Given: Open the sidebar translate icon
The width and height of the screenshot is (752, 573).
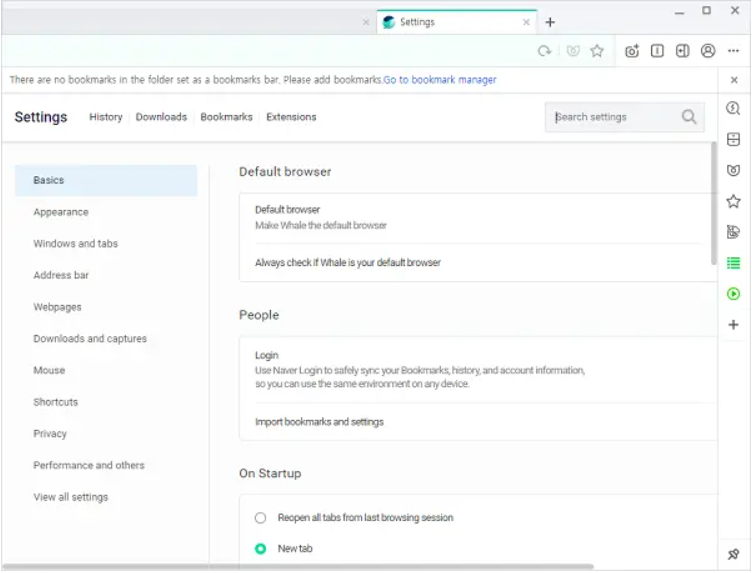Looking at the screenshot, I should [x=733, y=232].
